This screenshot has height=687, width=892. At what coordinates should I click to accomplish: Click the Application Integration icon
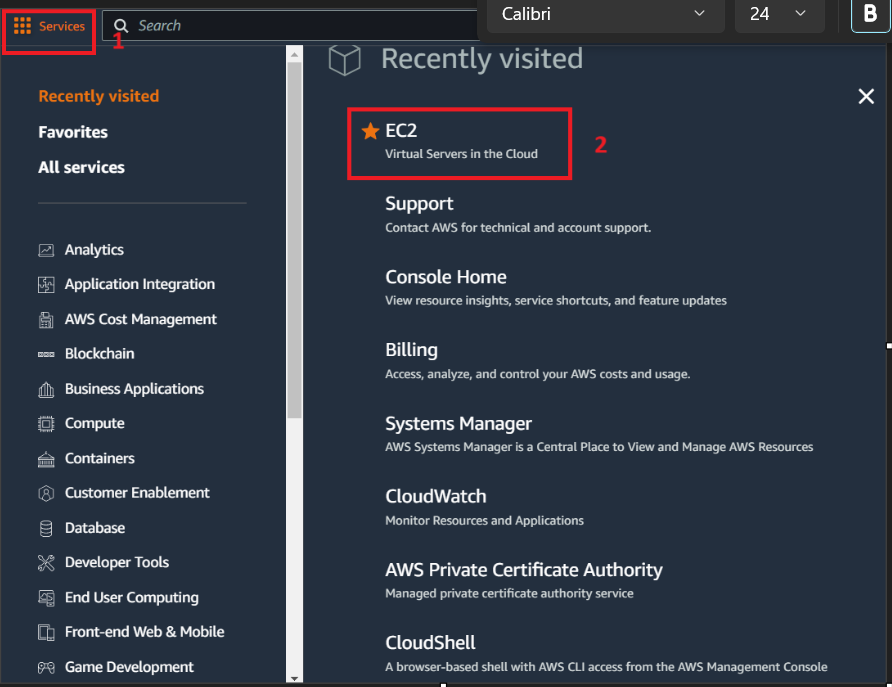point(46,284)
